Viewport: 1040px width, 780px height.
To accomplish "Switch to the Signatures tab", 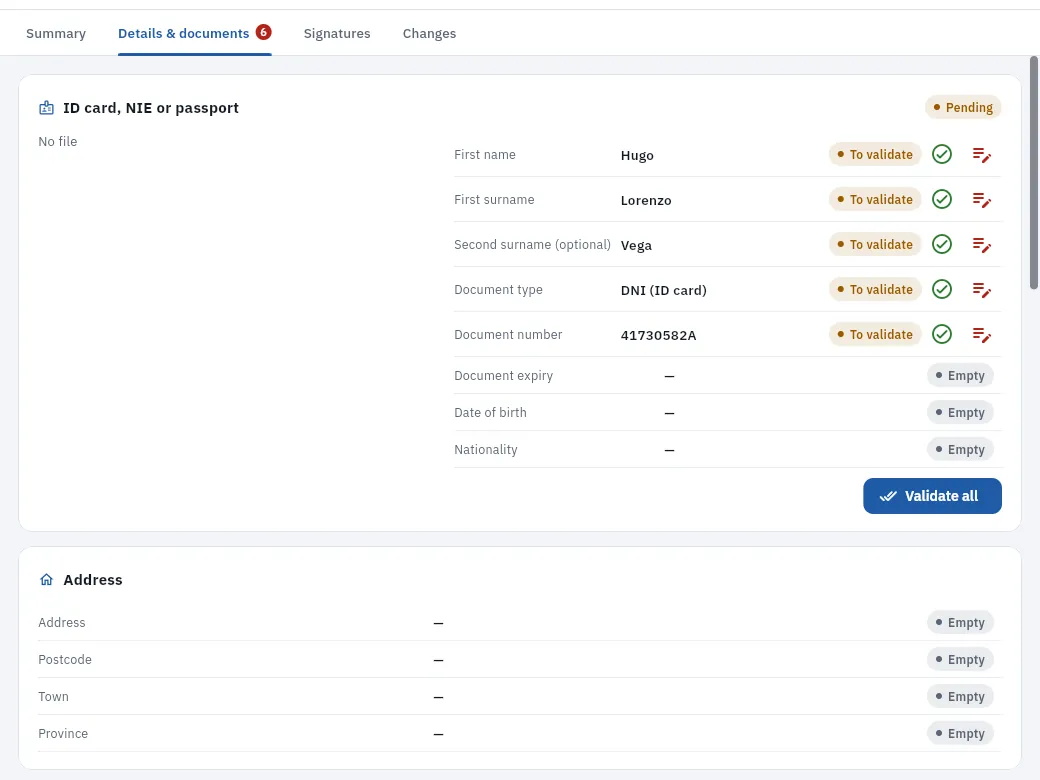I will (337, 33).
